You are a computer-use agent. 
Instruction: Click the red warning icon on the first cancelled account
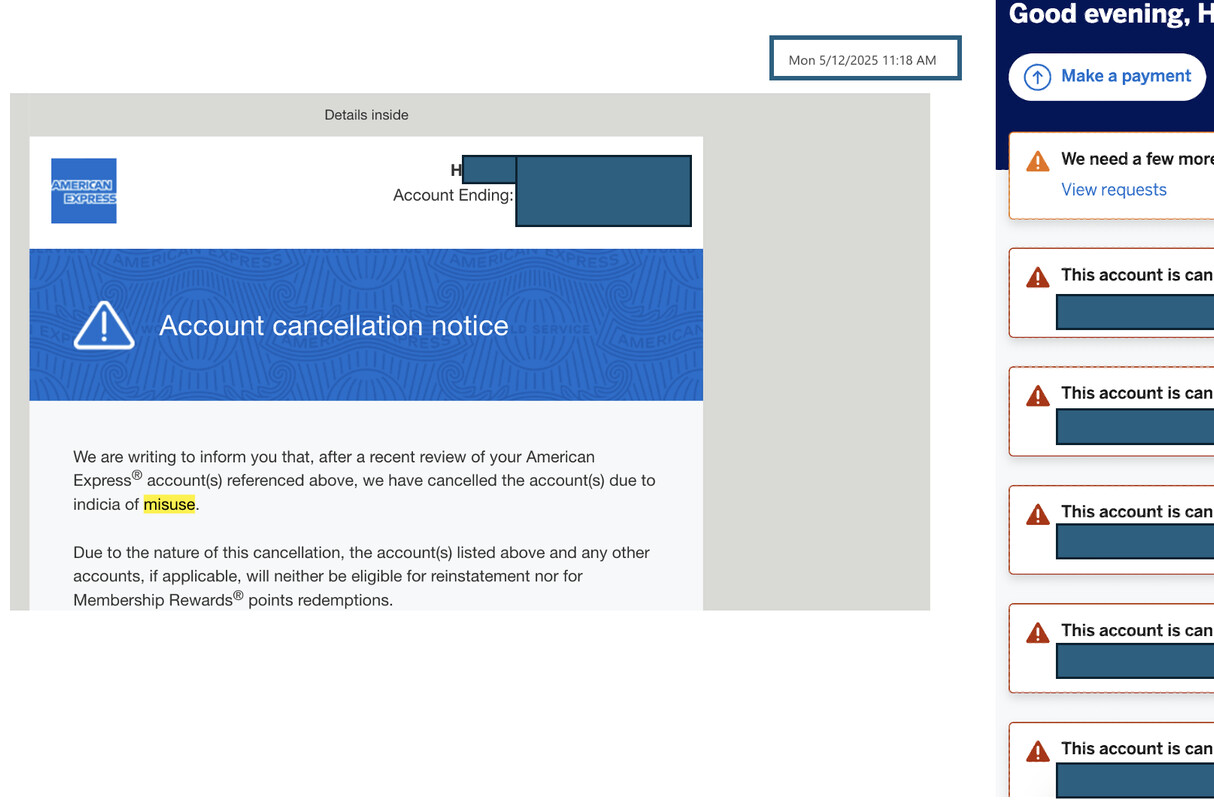[x=1038, y=278]
